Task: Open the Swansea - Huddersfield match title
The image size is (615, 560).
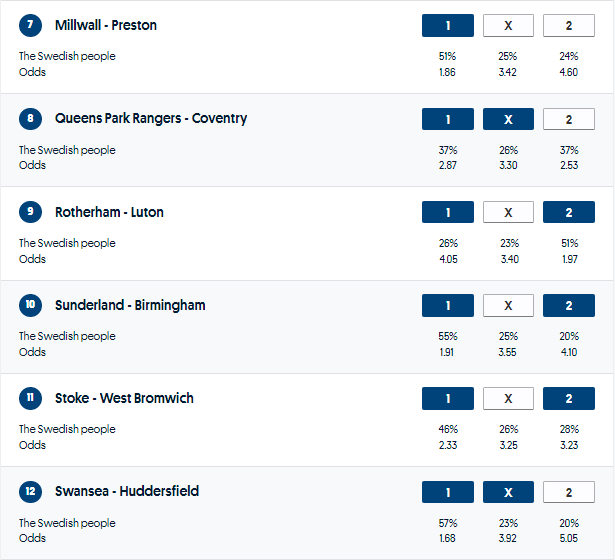Action: click(x=127, y=492)
